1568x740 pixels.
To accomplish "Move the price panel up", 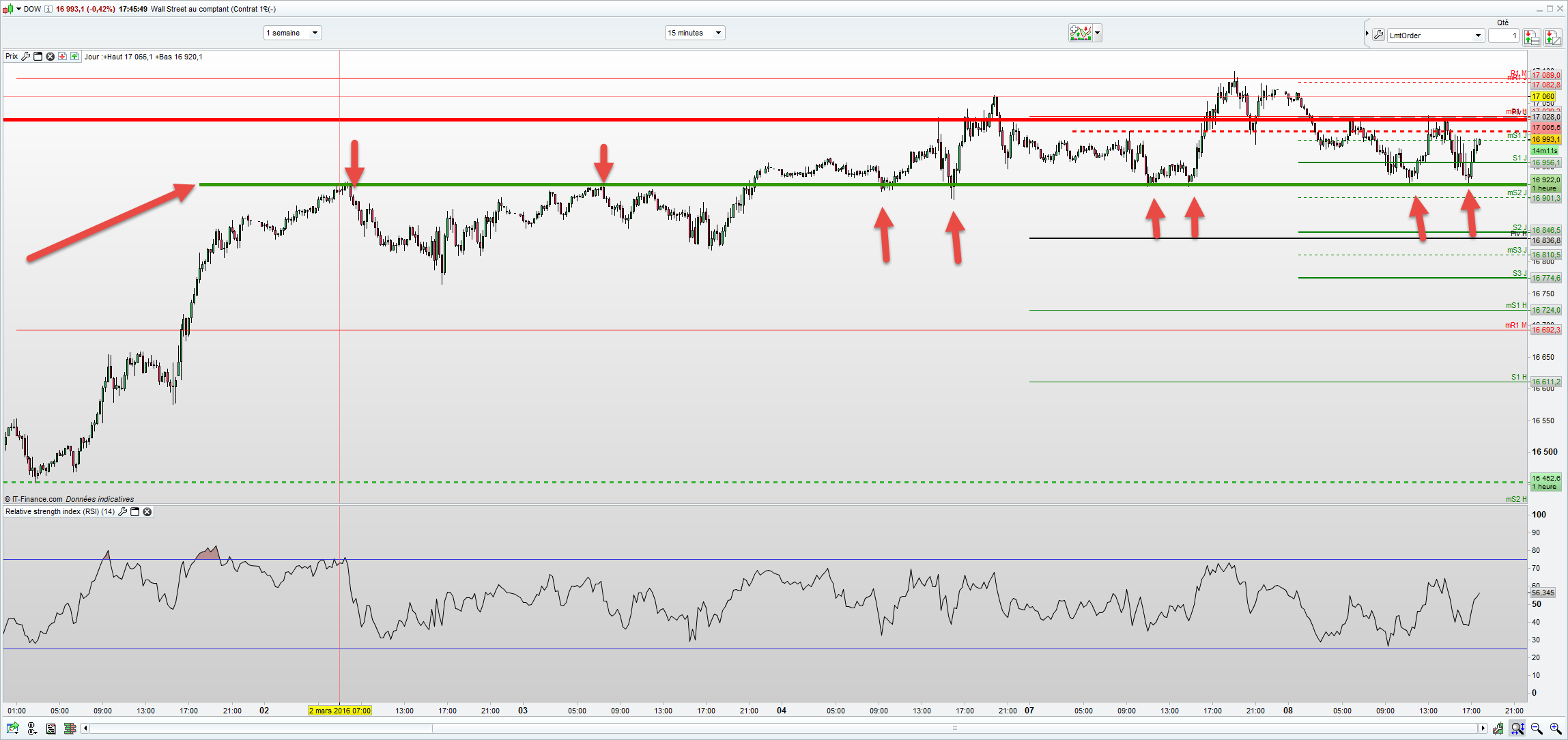I will pos(74,57).
